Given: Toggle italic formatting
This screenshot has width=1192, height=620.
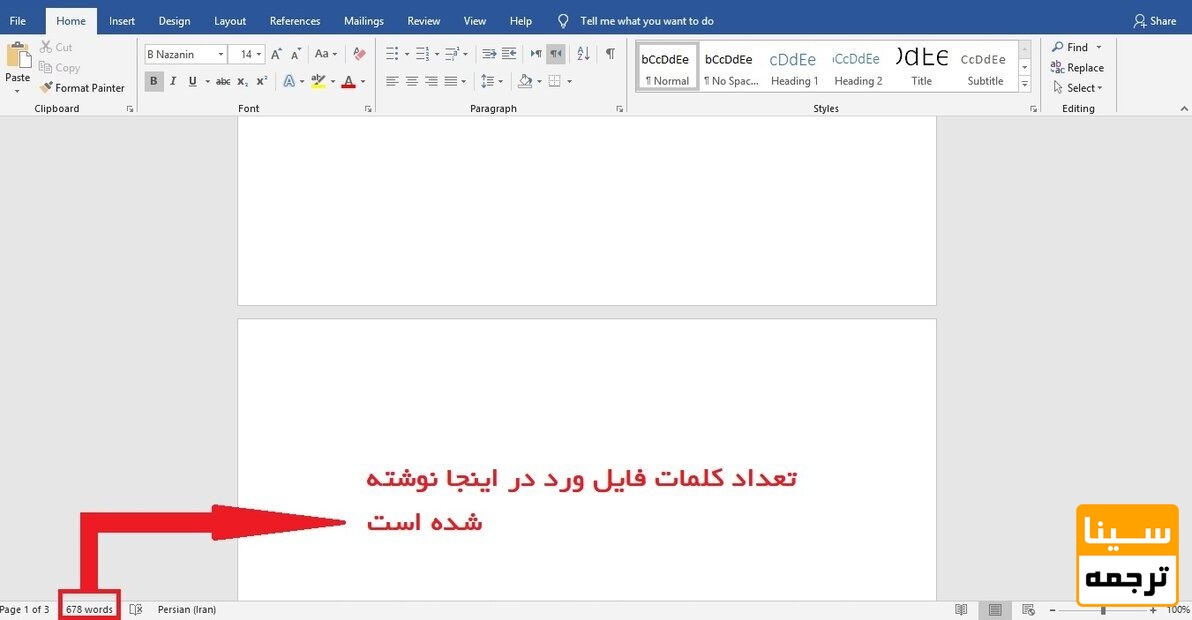Looking at the screenshot, I should (x=172, y=81).
